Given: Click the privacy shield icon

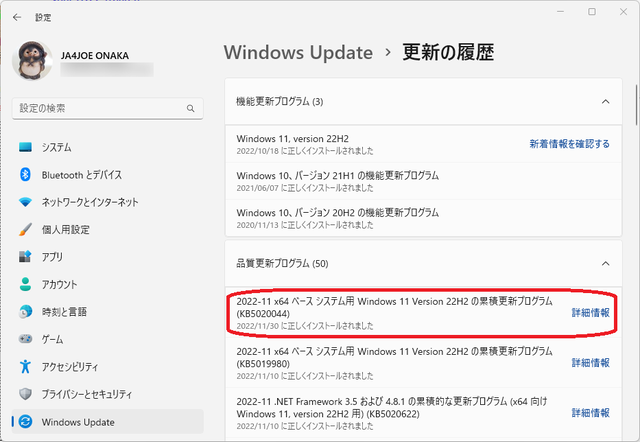Looking at the screenshot, I should (x=25, y=394).
